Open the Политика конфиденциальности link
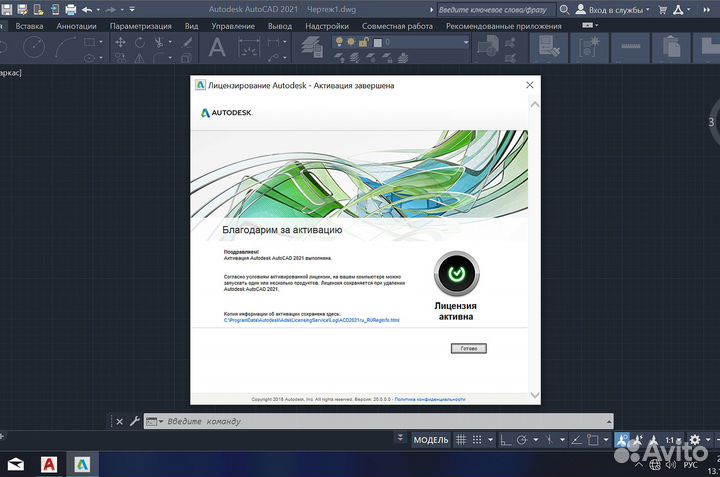 click(x=430, y=399)
